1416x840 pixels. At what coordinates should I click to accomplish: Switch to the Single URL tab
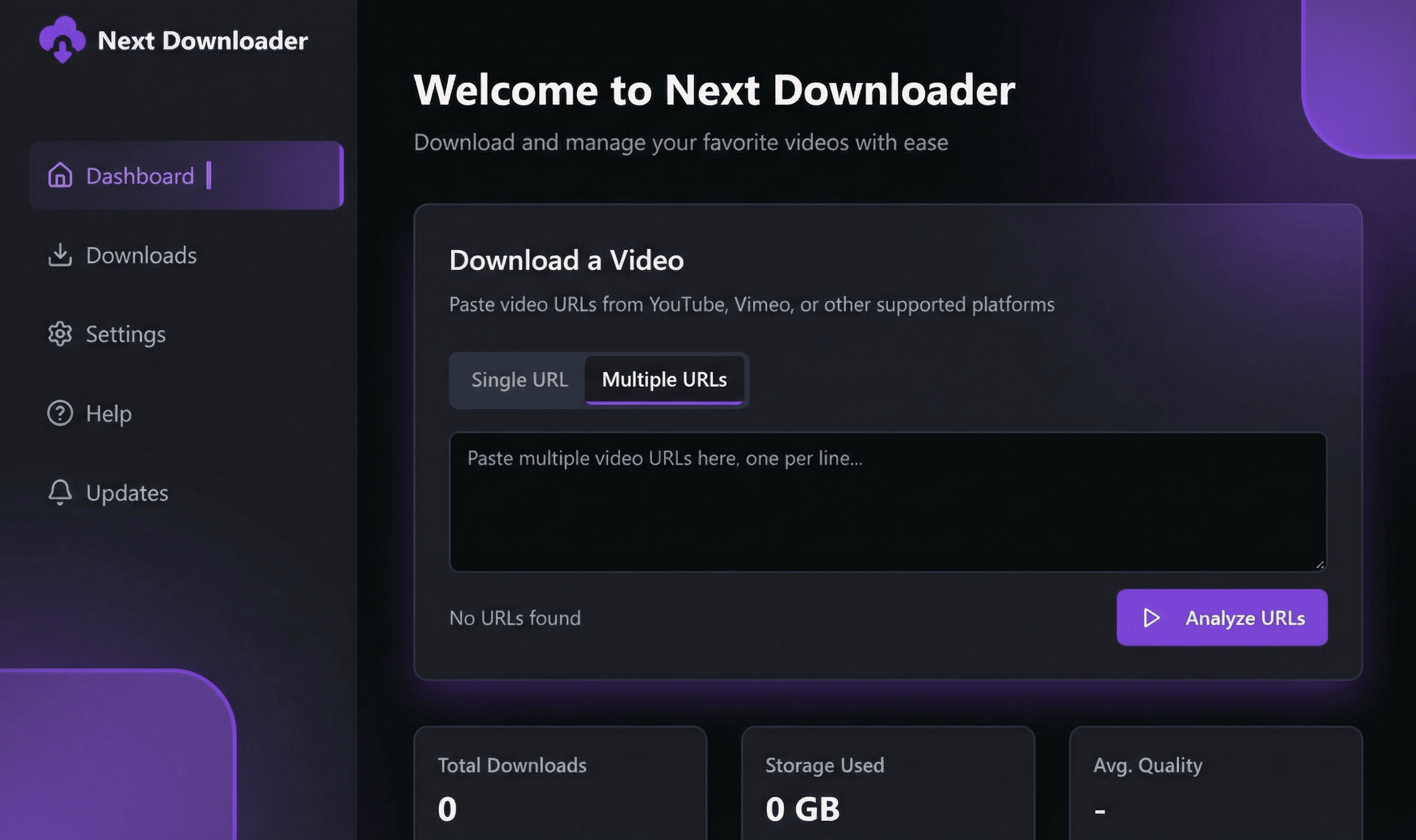520,379
